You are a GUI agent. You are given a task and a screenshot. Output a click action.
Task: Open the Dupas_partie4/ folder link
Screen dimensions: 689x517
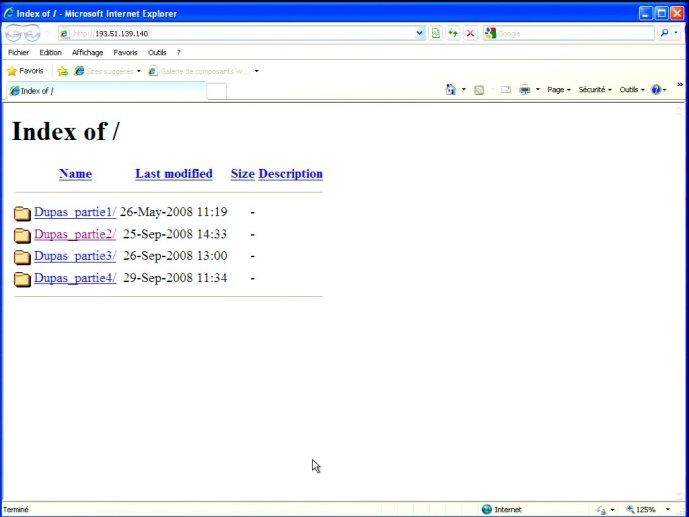75,278
